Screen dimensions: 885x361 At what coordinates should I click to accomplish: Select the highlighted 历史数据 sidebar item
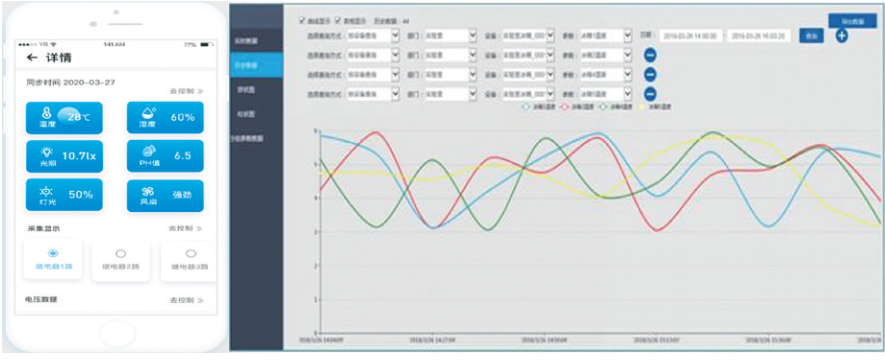point(256,65)
